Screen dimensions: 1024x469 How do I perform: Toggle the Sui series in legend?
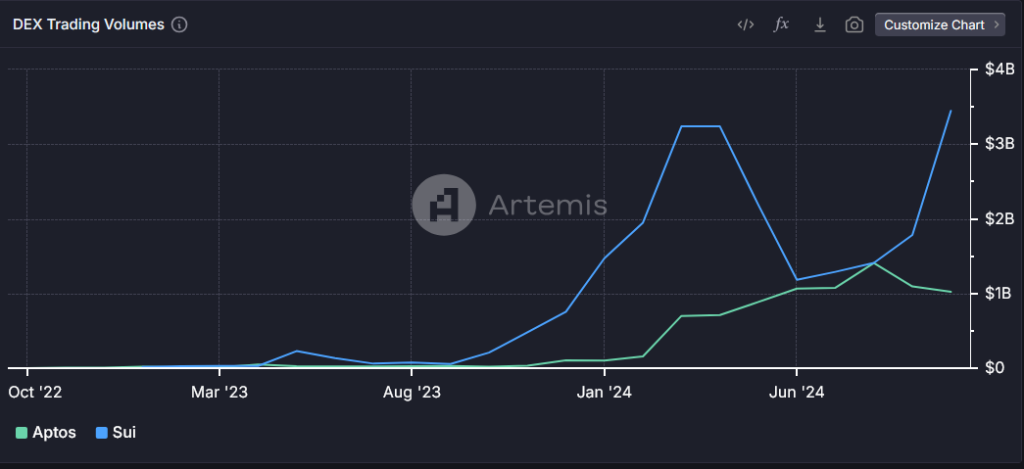(116, 432)
